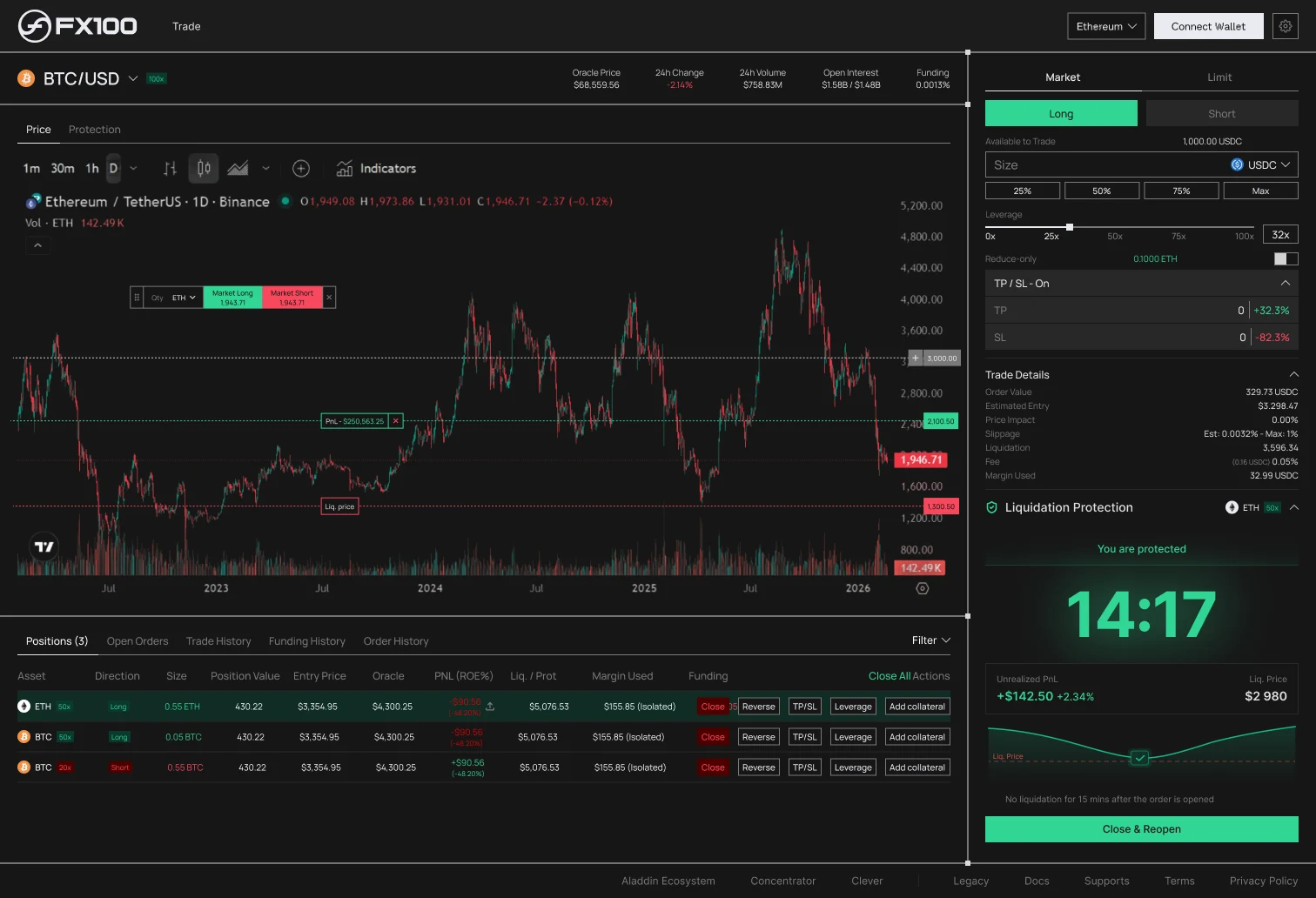Screen dimensions: 1316x898
Task: Open settings gear in header
Action: (1285, 26)
